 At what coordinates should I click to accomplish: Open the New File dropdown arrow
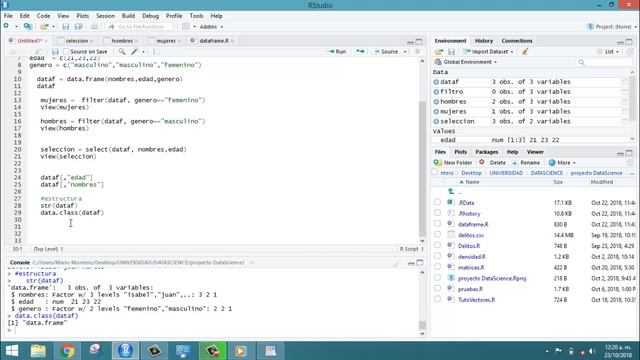(x=16, y=27)
